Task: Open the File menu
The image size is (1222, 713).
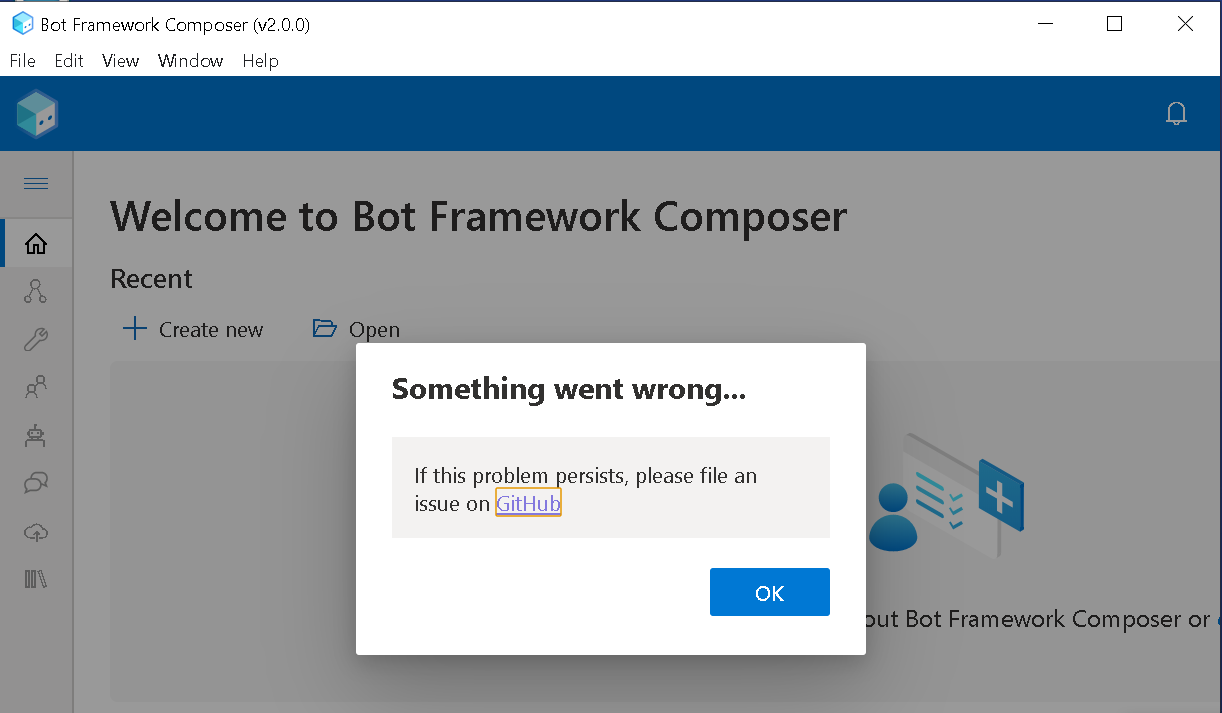Action: point(22,61)
